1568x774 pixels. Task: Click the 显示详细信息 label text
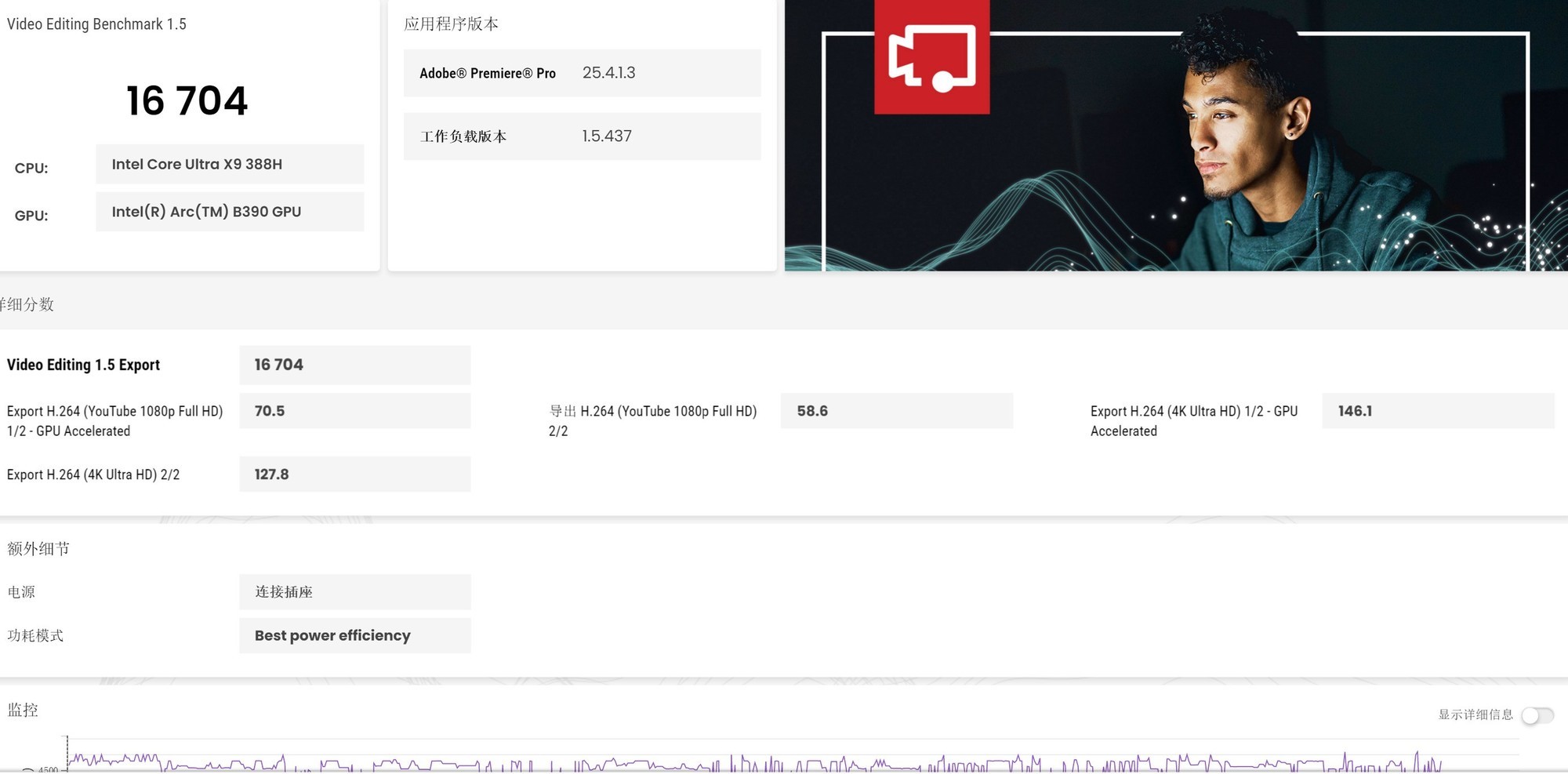1475,714
